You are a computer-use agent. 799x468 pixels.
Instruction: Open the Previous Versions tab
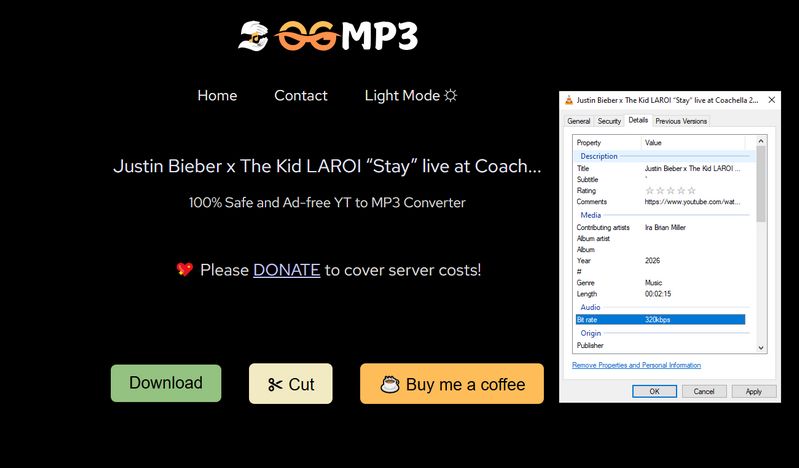[681, 121]
